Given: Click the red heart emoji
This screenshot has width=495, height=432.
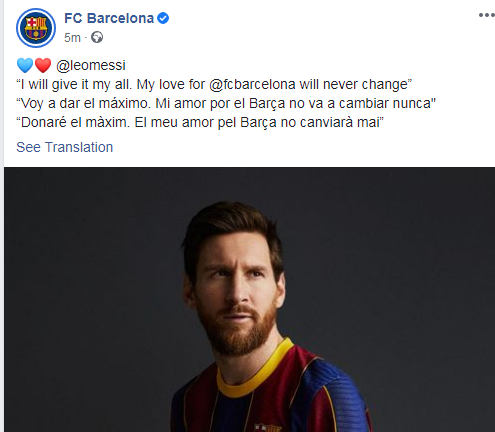Looking at the screenshot, I should click(x=43, y=65).
